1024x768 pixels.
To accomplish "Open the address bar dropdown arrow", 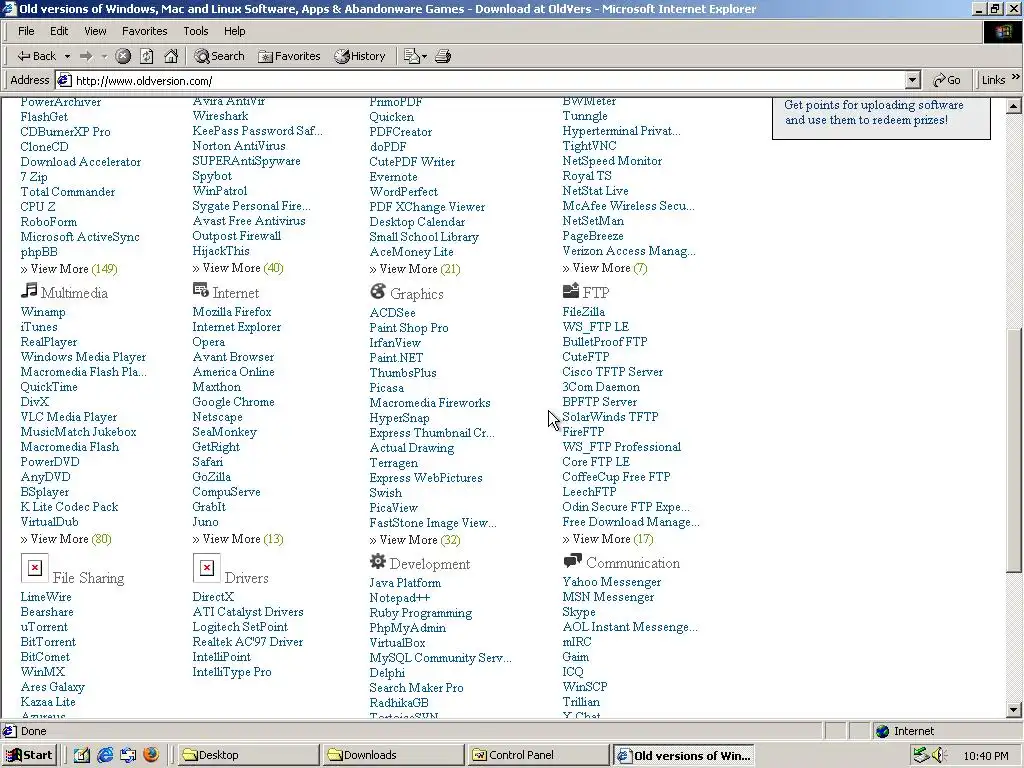I will click(912, 80).
